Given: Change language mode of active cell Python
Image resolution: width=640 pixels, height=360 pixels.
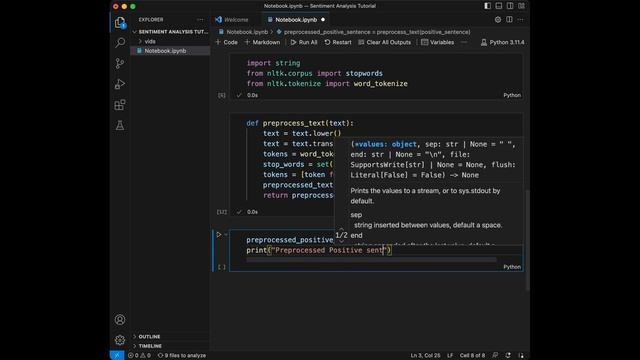Looking at the screenshot, I should [512, 267].
